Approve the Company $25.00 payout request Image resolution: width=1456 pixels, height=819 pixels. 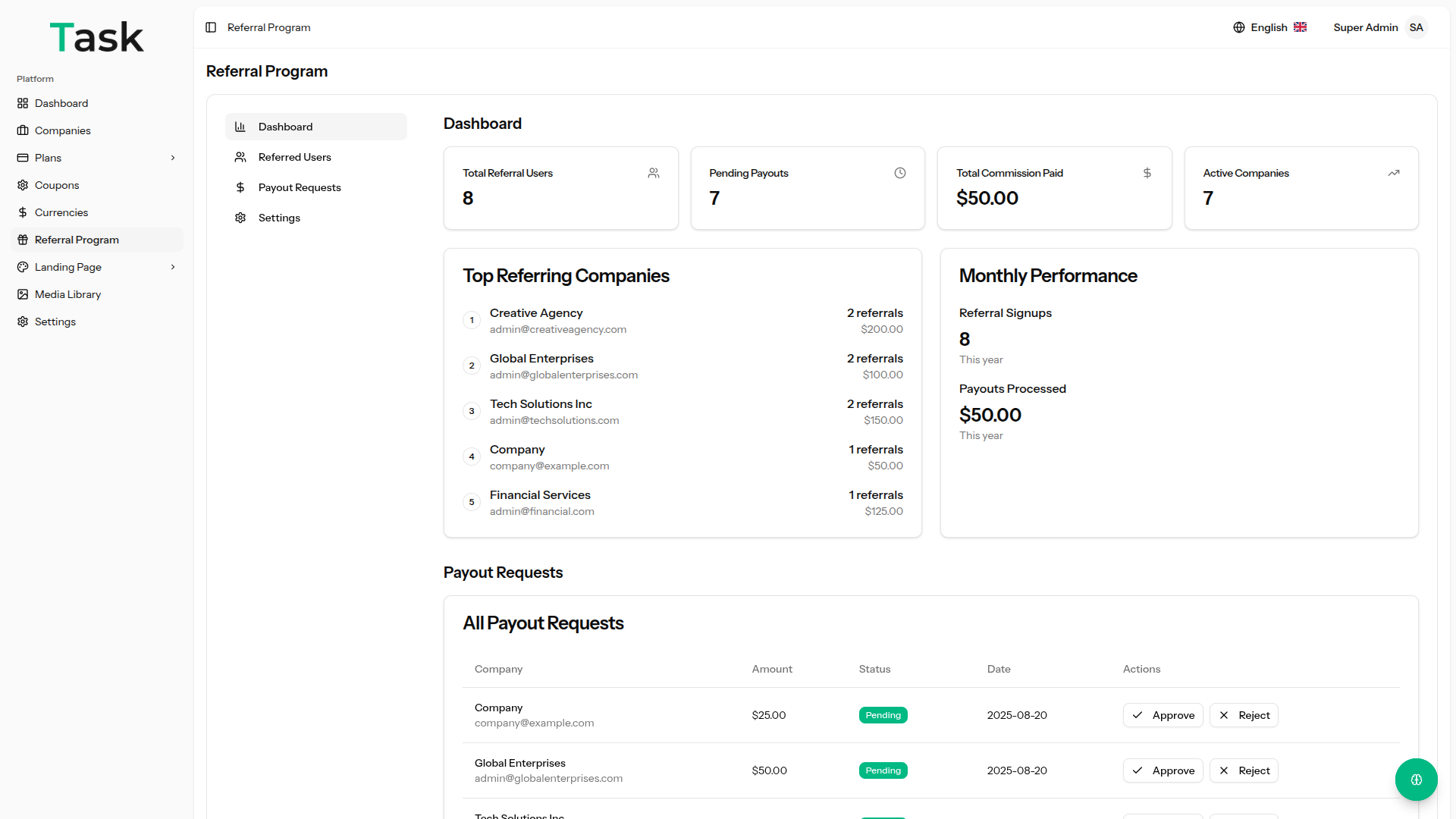click(x=1163, y=715)
